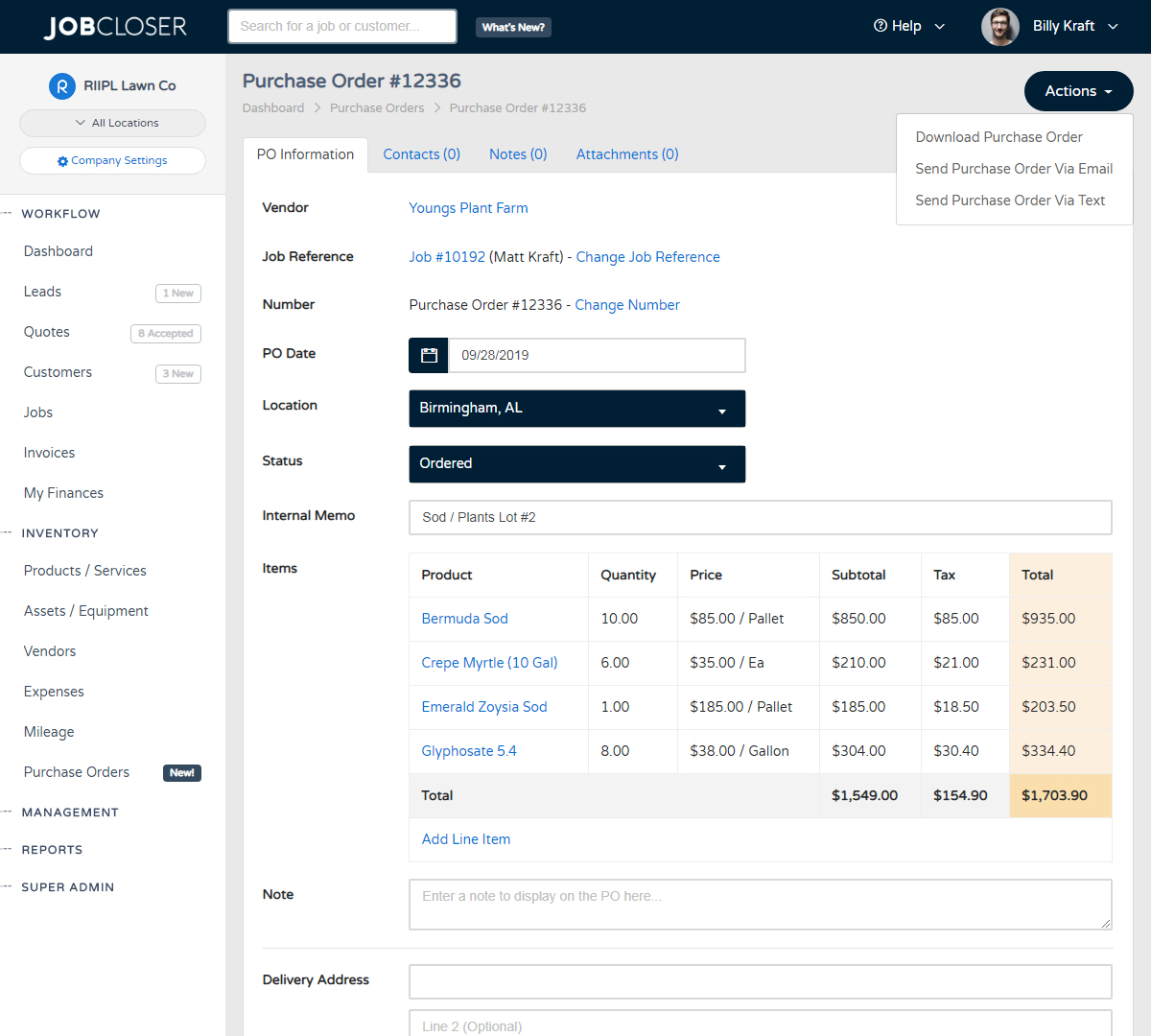Screen dimensions: 1151x1036
Task: Expand the All Locations selector
Action: coord(112,123)
